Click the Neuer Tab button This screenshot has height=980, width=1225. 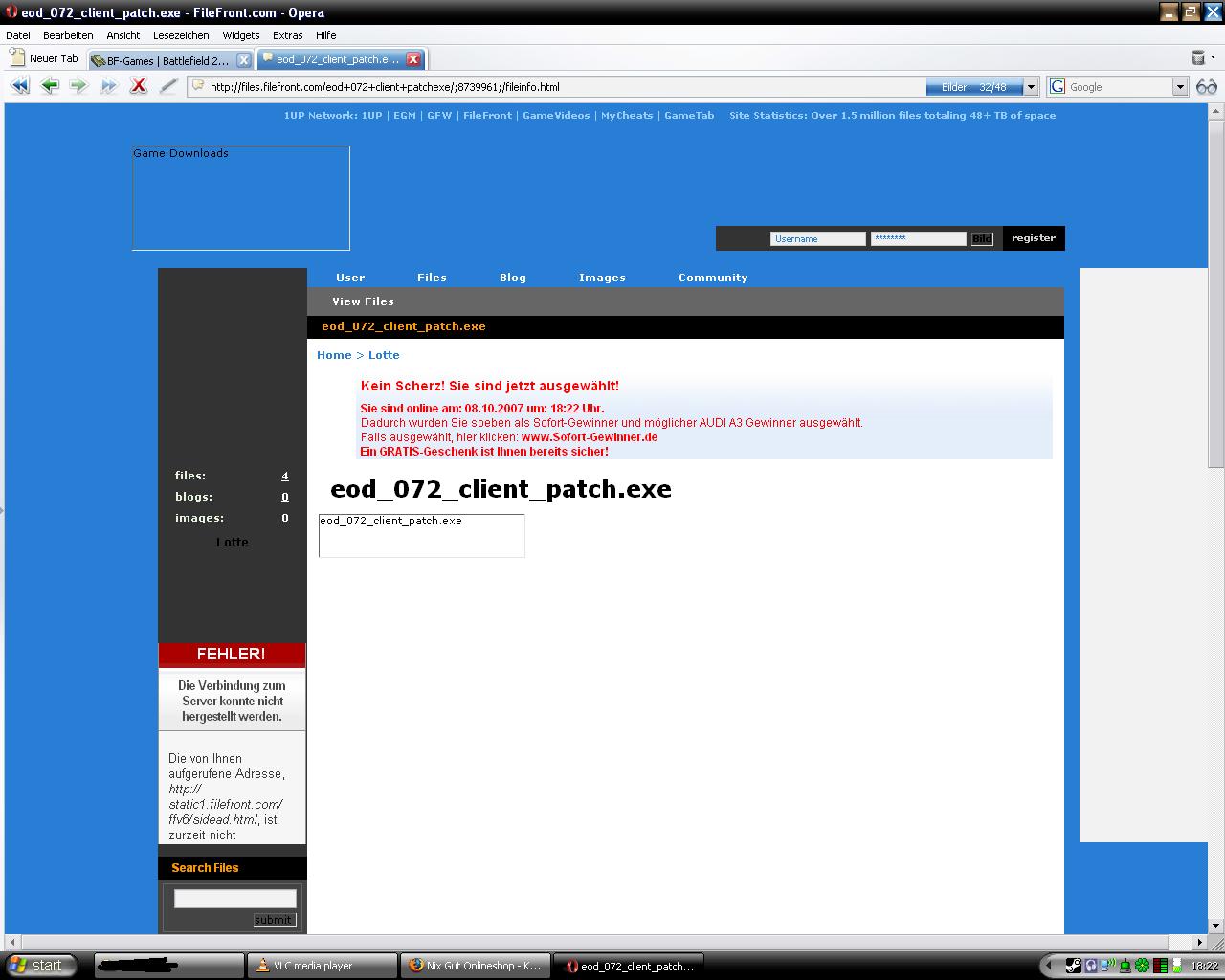(44, 58)
